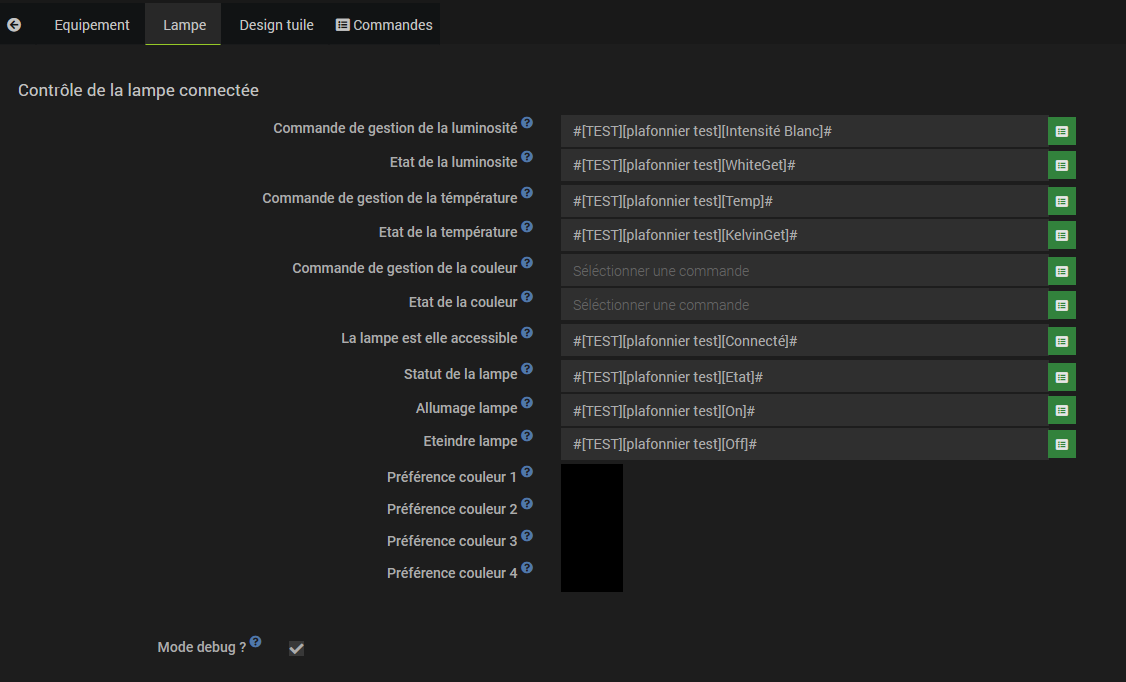1126x682 pixels.
Task: Pick the Préférence couleur 4 color swatch
Action: [592, 576]
